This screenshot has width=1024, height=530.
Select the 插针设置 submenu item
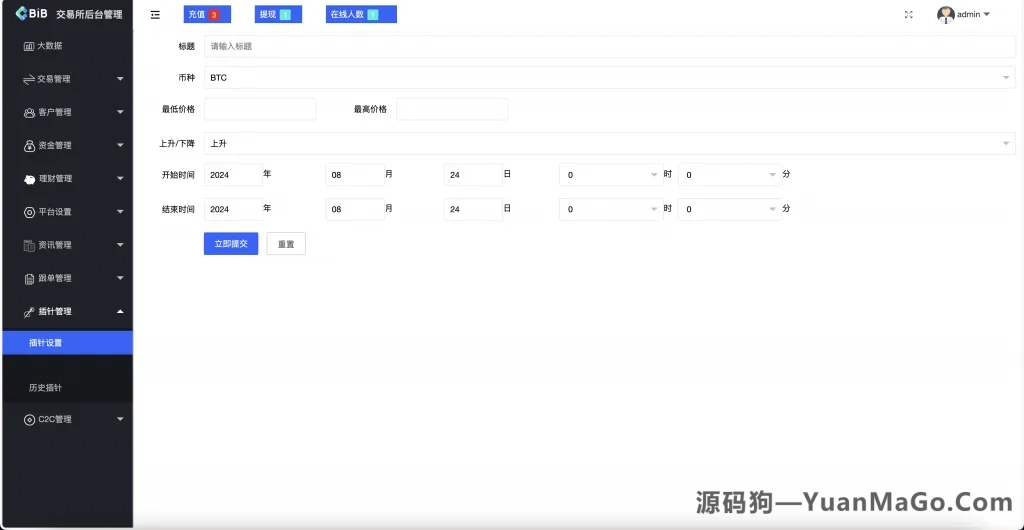(67, 343)
